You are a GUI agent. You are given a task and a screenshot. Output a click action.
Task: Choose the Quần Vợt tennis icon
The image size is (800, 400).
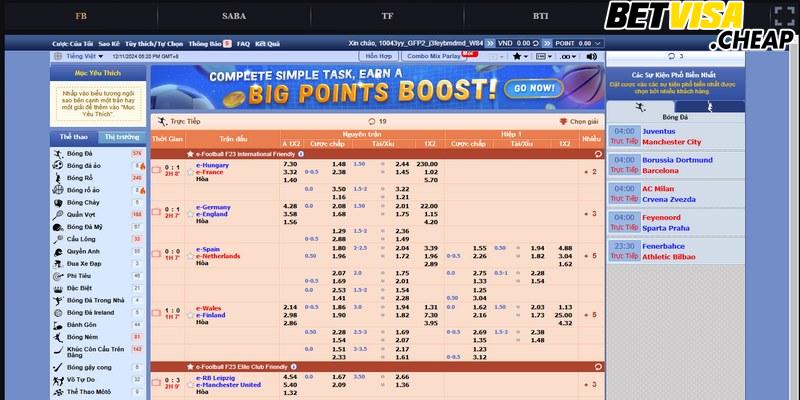pos(58,215)
